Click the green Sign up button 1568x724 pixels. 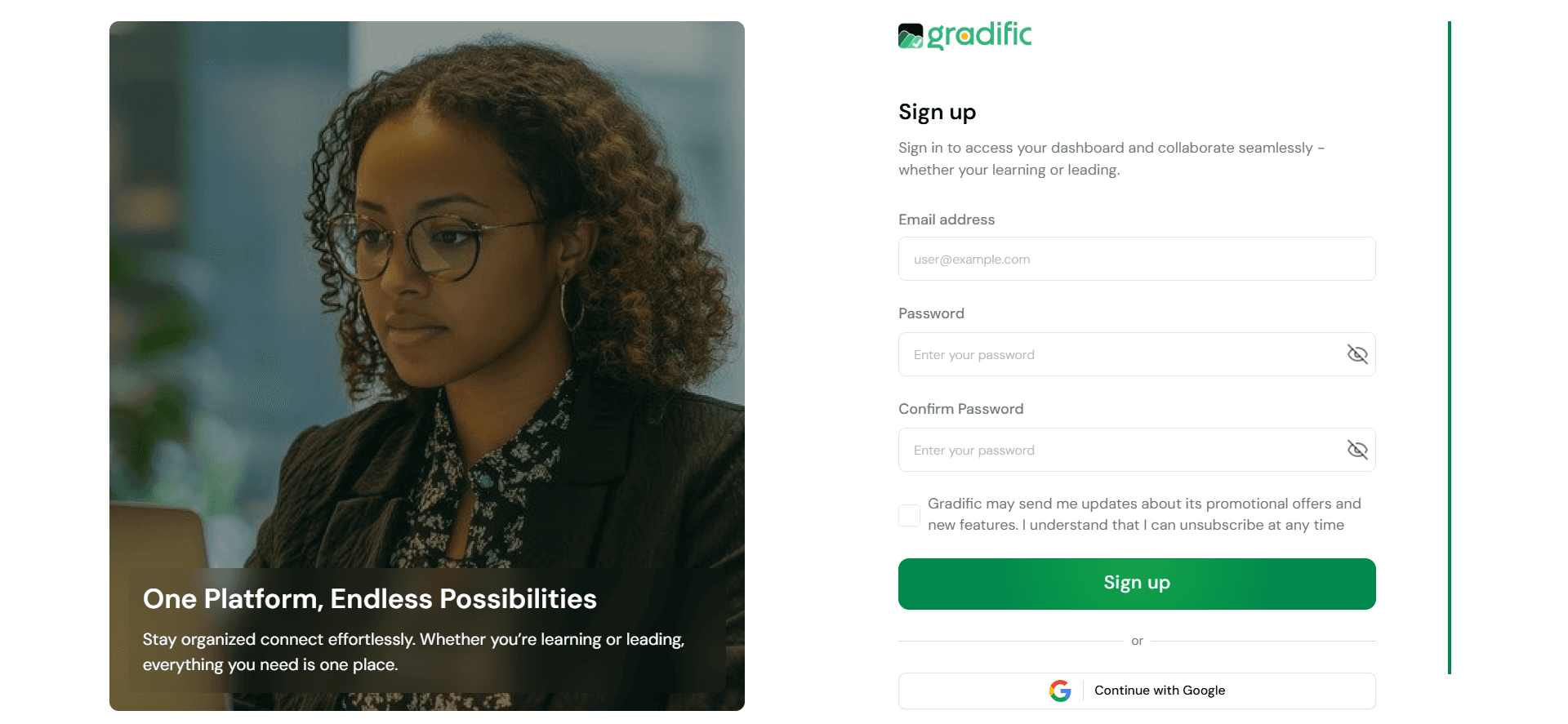click(x=1137, y=584)
